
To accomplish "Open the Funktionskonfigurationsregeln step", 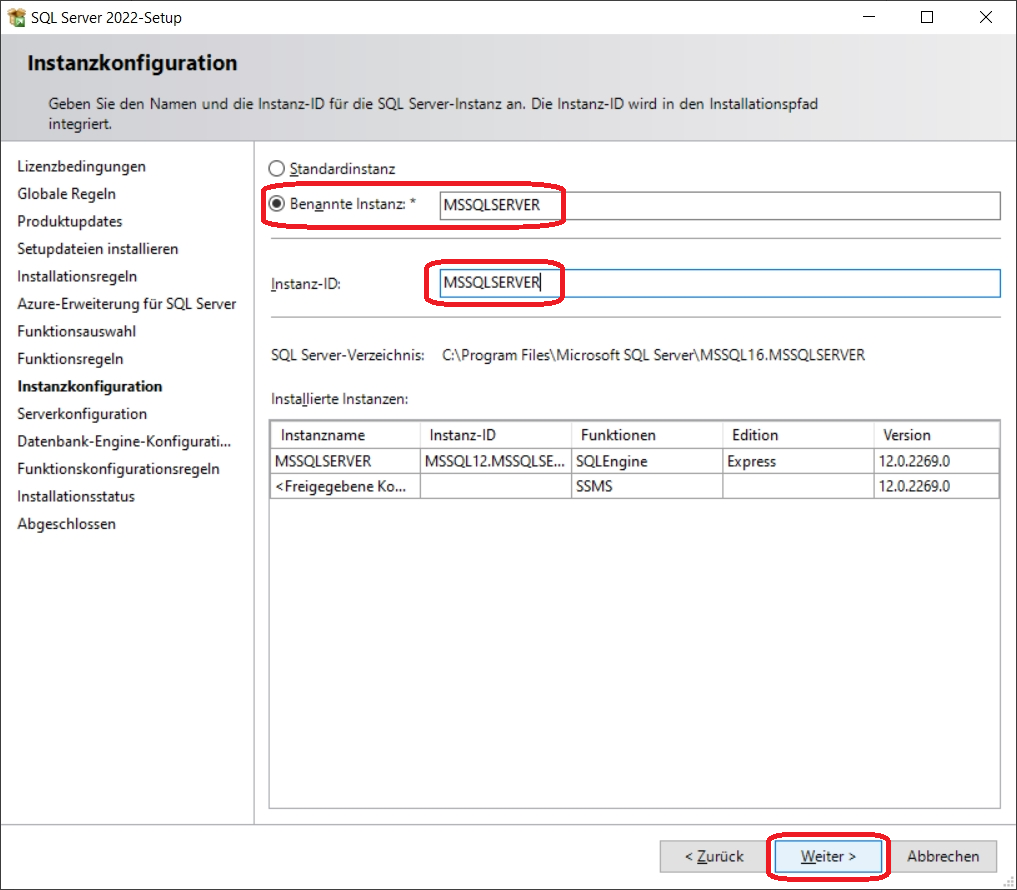I will click(119, 469).
